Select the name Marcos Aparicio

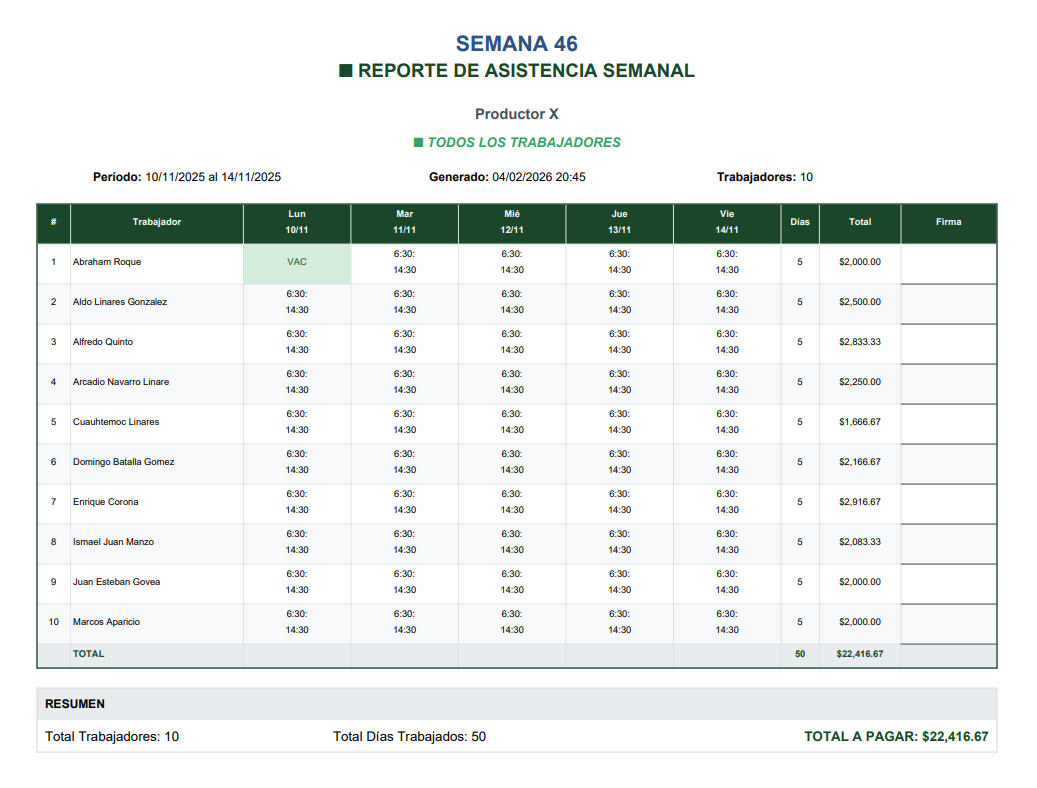106,622
